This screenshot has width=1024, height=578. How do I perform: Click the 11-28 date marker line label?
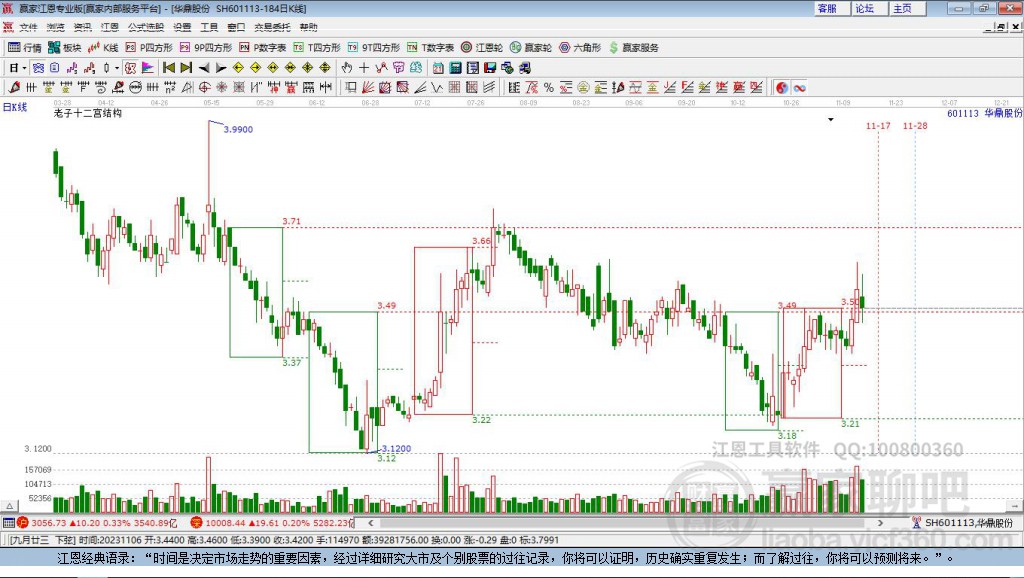tap(915, 125)
